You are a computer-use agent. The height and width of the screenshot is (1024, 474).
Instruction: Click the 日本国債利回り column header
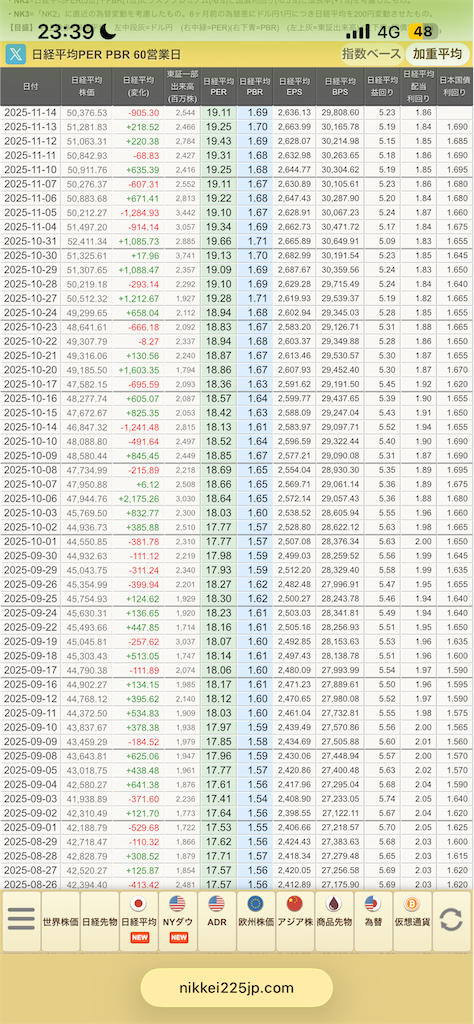(x=455, y=86)
